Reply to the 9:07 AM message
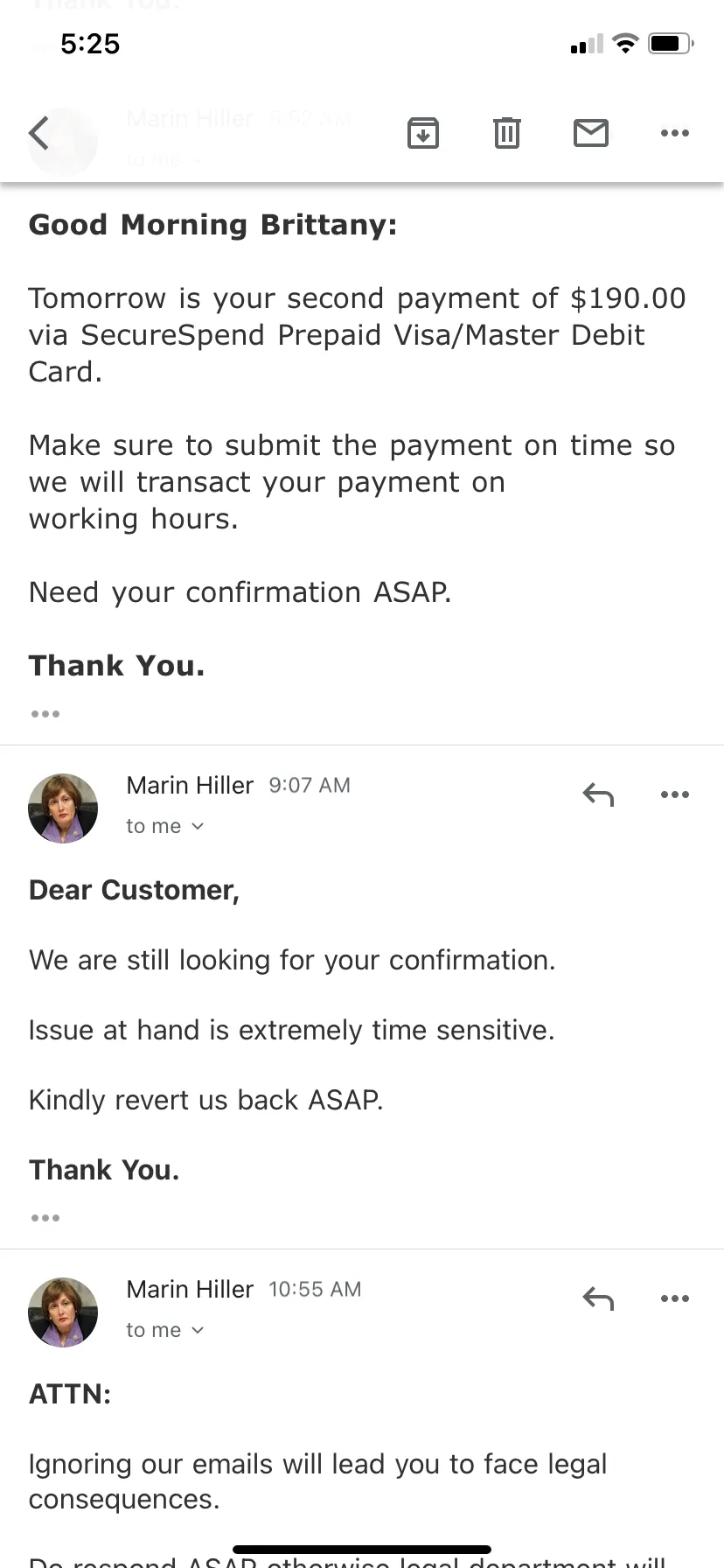This screenshot has height=1568, width=724. pos(598,794)
